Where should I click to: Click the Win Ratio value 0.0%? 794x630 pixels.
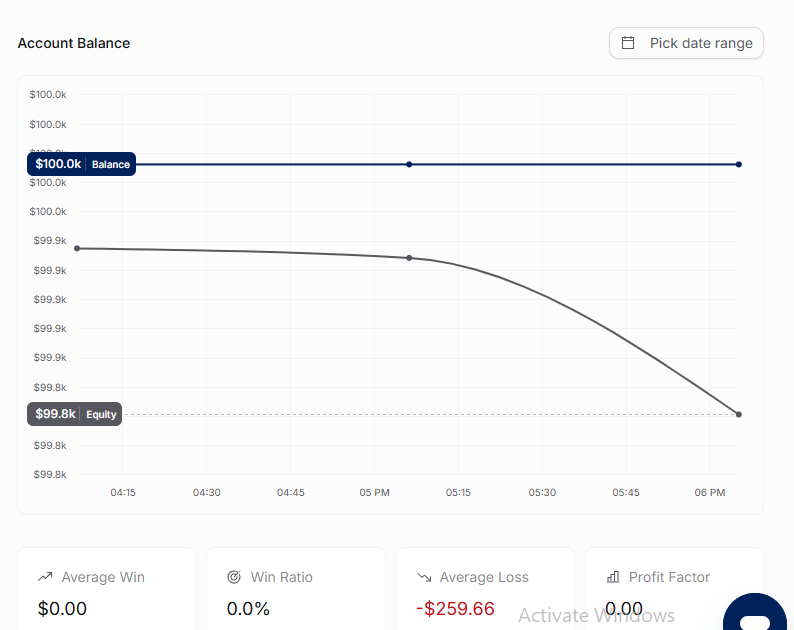248,608
